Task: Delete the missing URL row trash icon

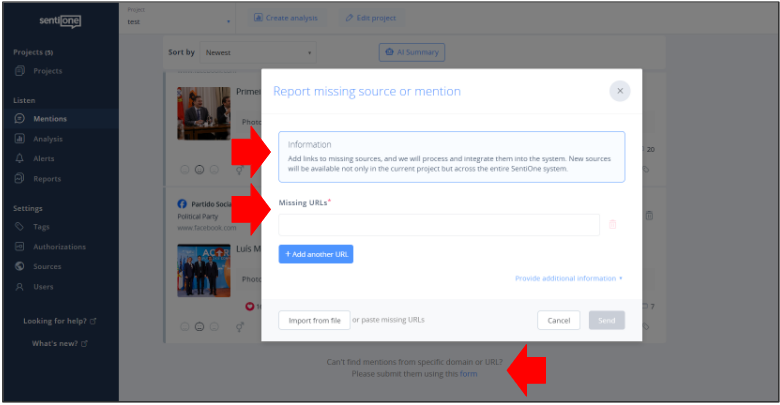Action: [612, 224]
